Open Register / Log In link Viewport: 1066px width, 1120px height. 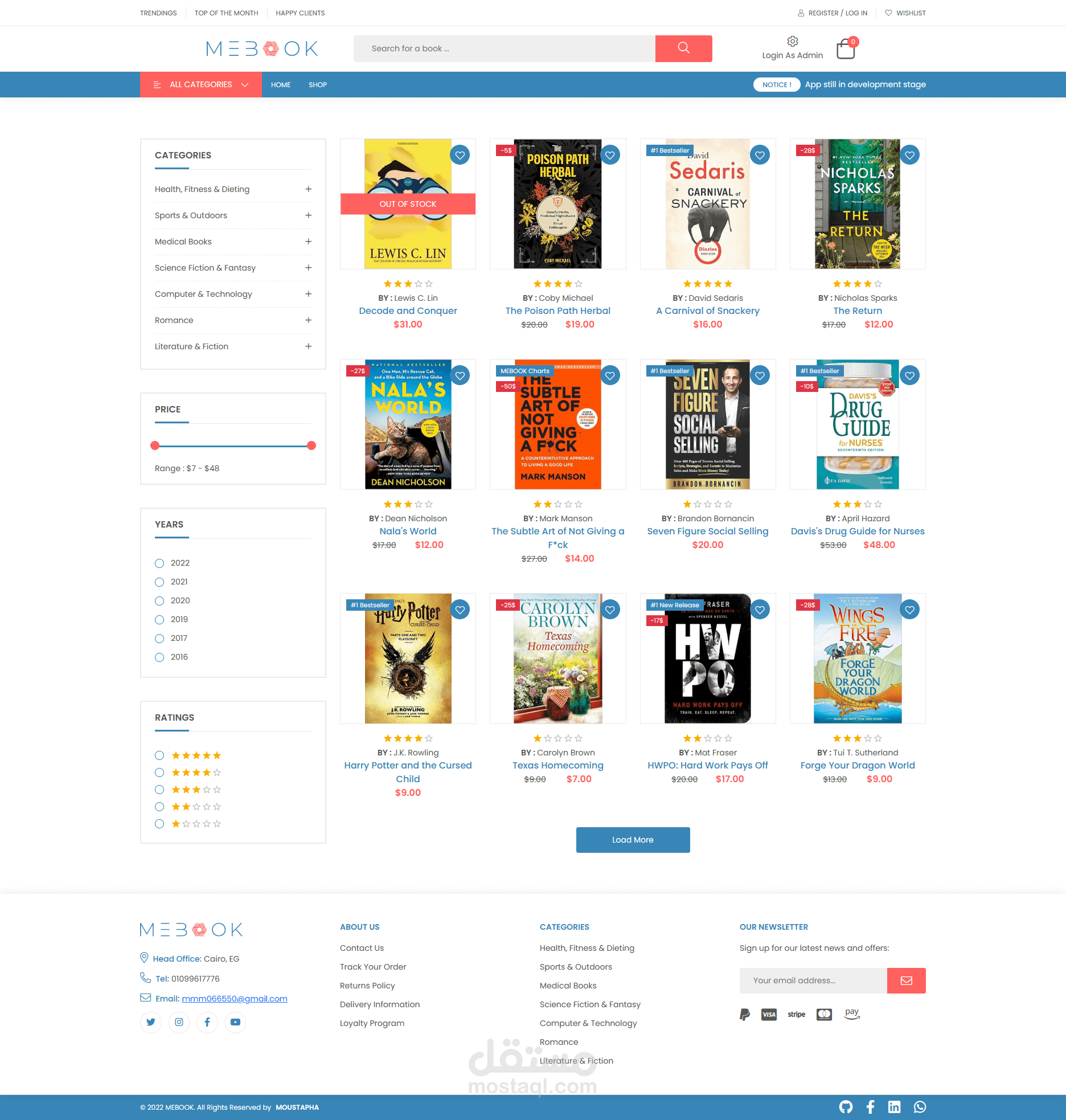pyautogui.click(x=833, y=13)
